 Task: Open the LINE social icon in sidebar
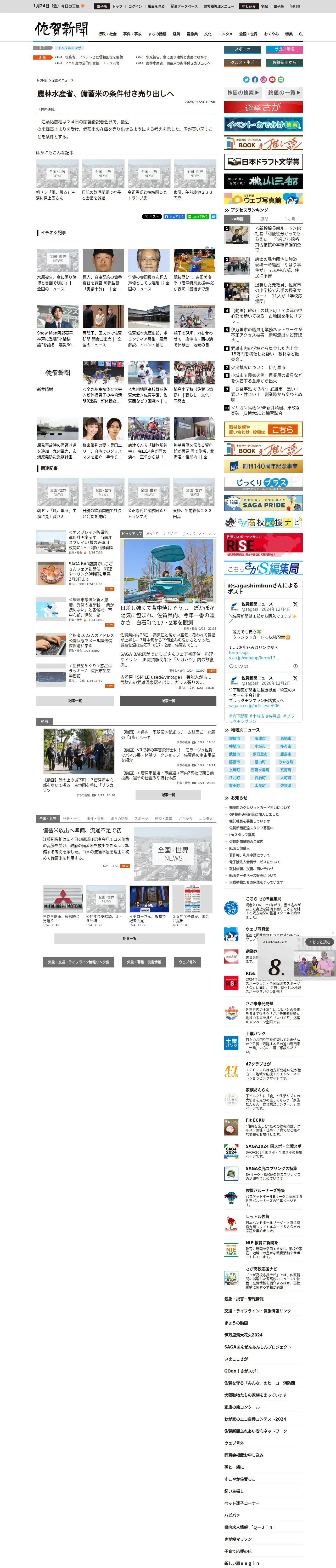click(x=281, y=79)
